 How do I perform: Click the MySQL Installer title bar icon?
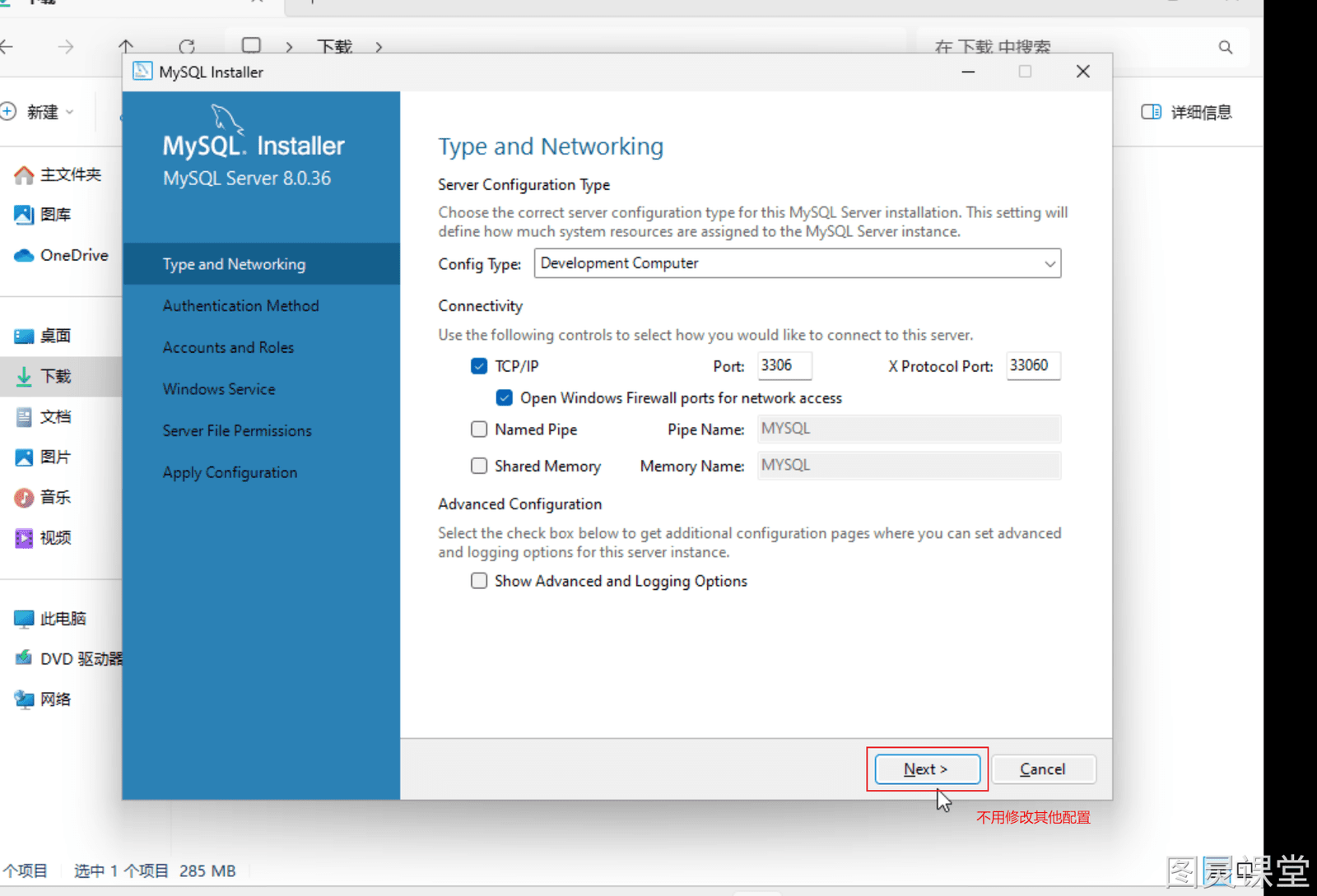142,72
